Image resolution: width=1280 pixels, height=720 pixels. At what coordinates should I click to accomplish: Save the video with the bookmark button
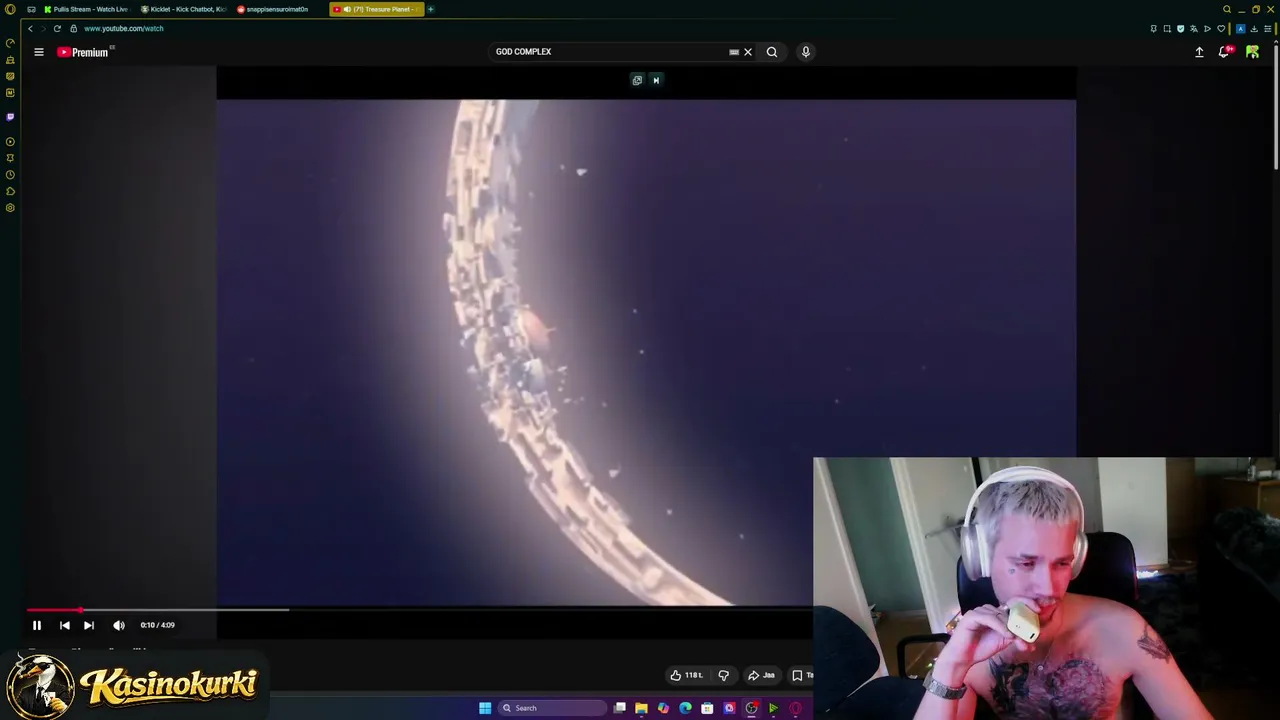click(x=800, y=675)
